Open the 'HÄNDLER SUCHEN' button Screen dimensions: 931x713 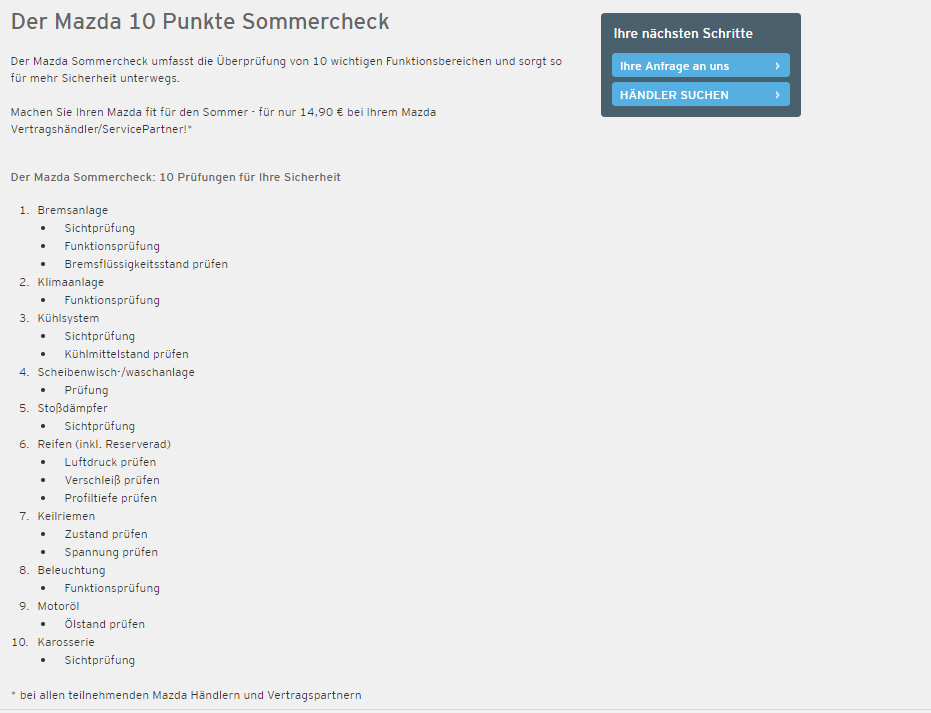click(701, 94)
